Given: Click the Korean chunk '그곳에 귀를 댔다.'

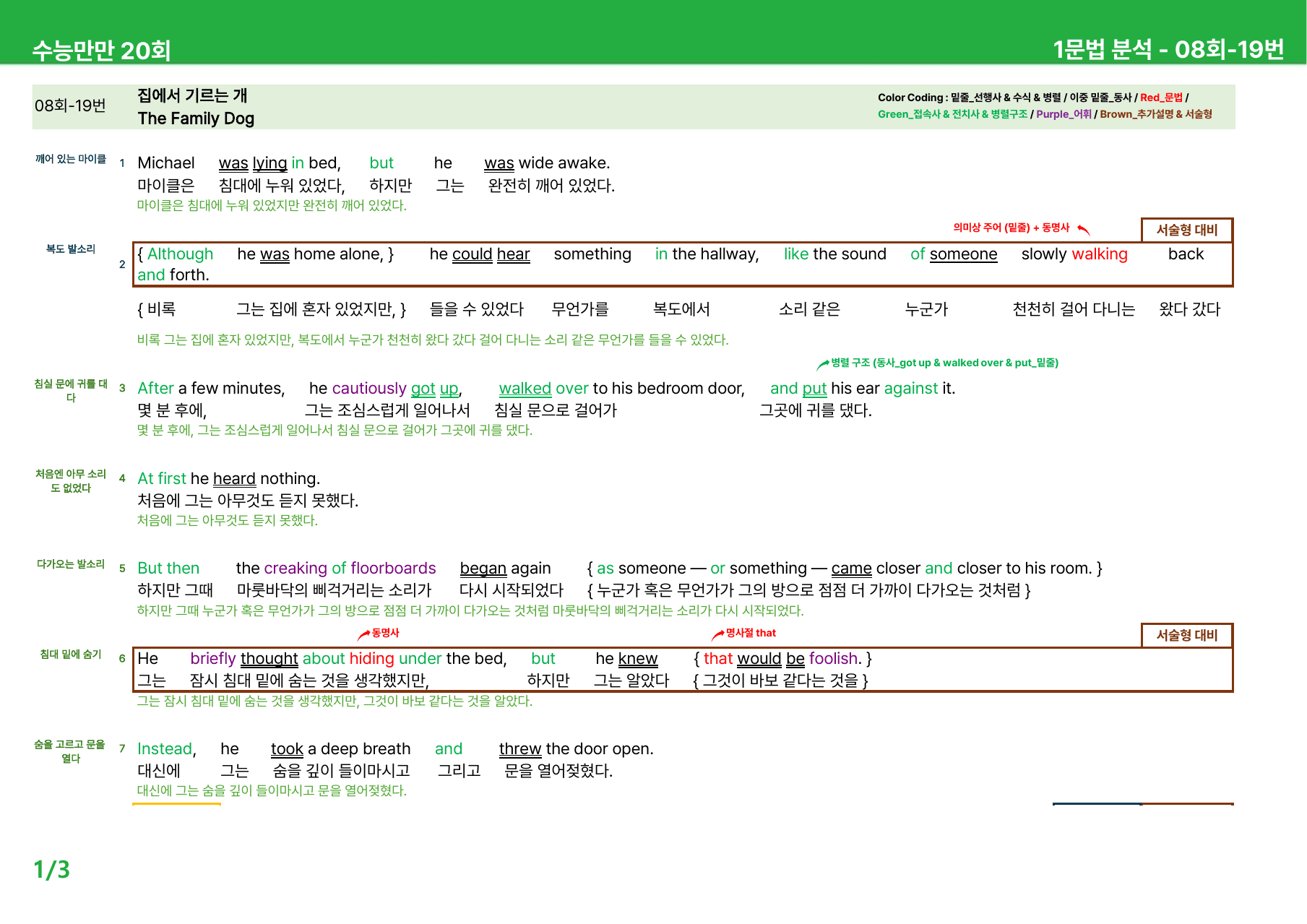Looking at the screenshot, I should 816,410.
